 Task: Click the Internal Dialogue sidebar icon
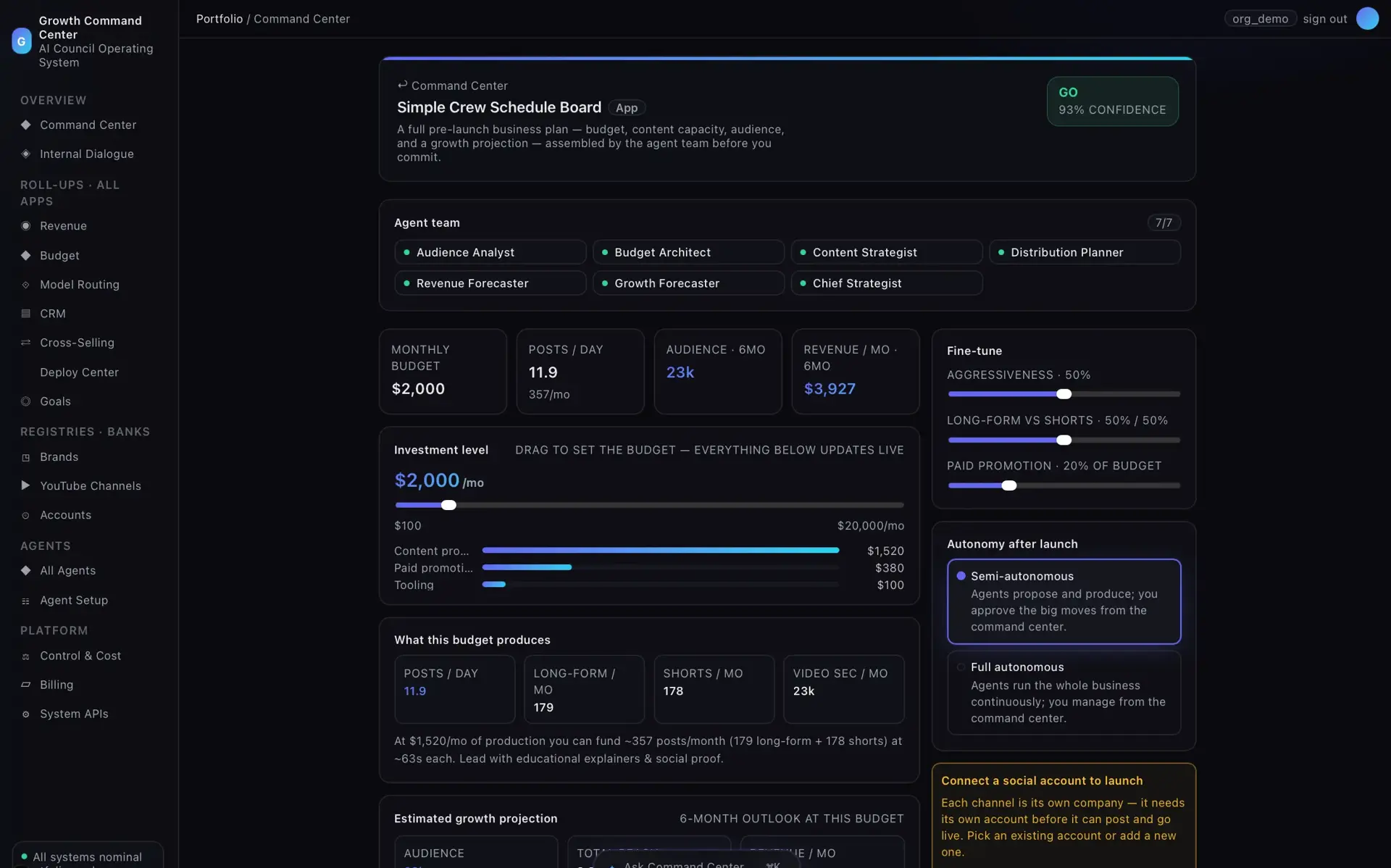tap(26, 154)
